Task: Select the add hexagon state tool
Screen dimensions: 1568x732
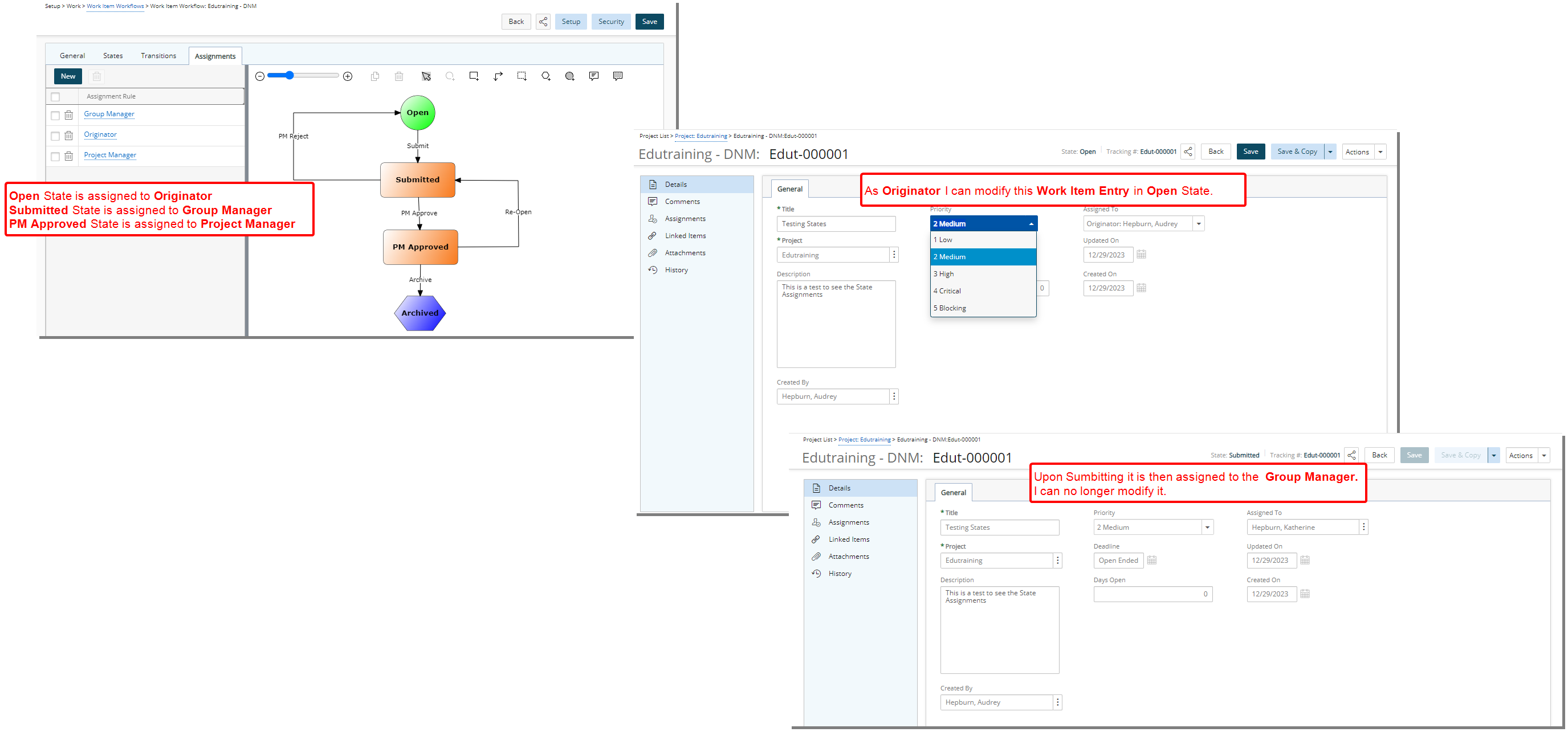Action: click(x=546, y=76)
